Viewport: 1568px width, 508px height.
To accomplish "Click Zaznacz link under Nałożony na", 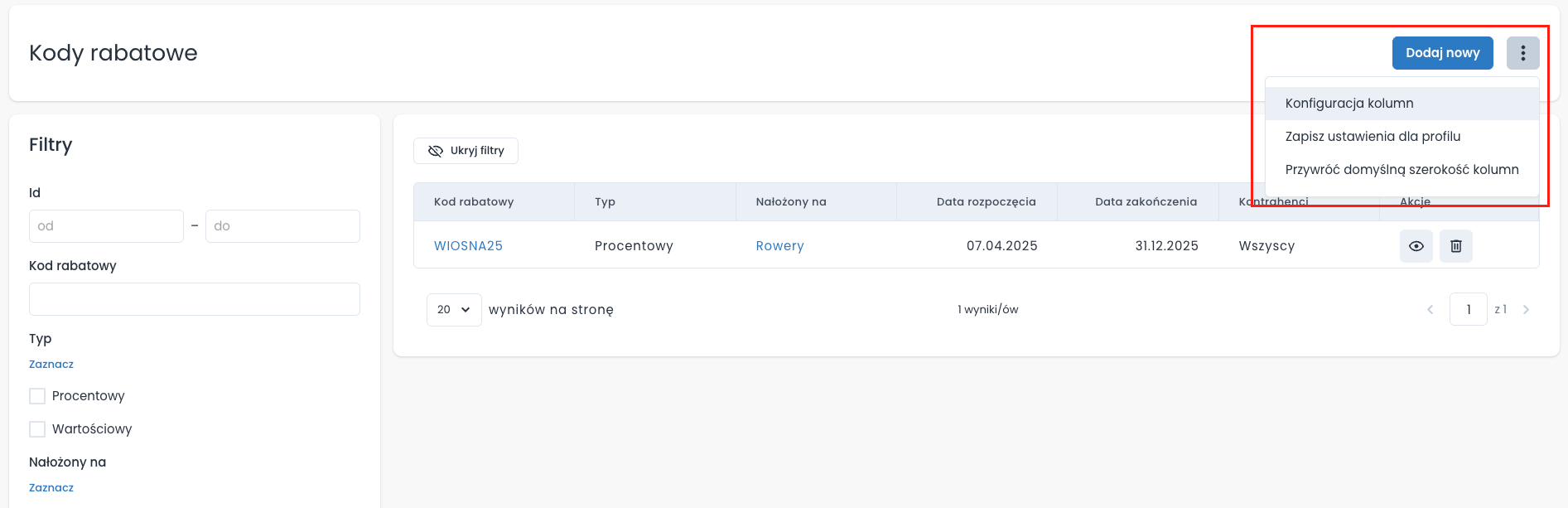I will (51, 488).
